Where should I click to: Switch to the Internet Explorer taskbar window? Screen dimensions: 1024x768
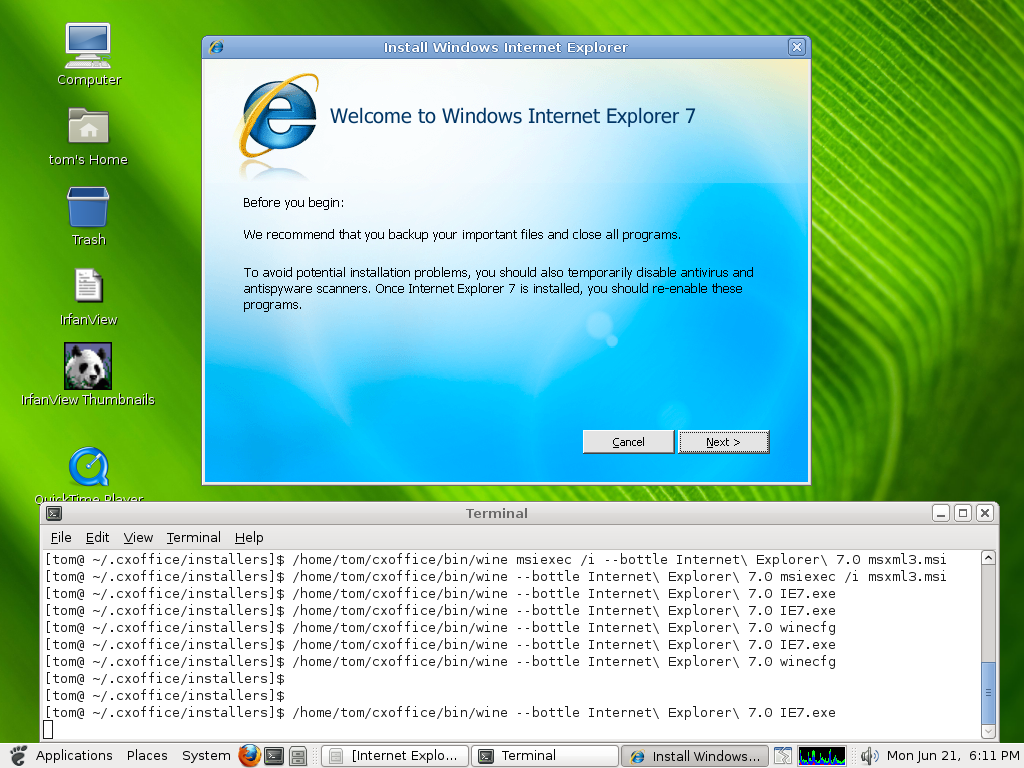[x=394, y=756]
